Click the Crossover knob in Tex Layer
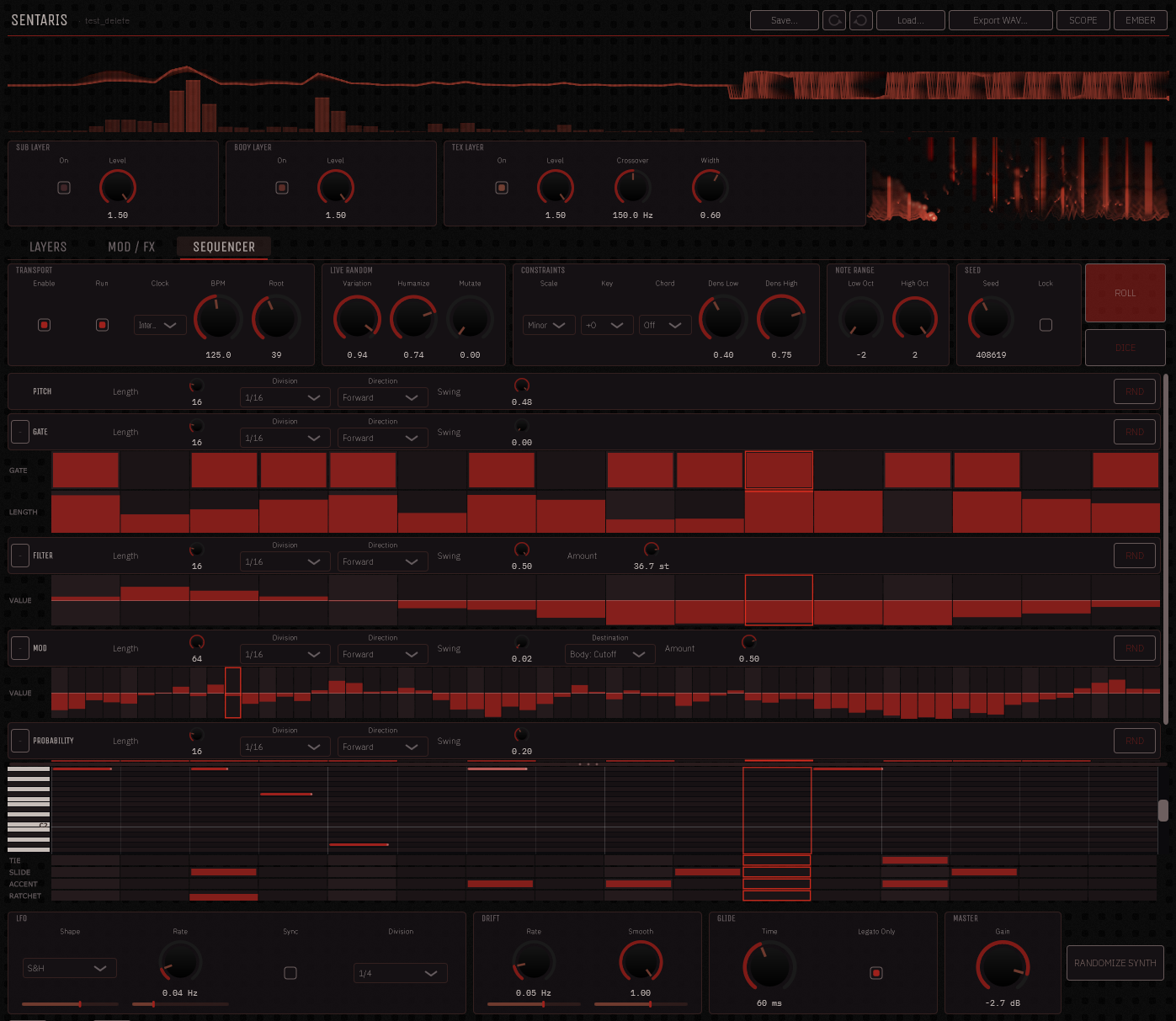This screenshot has height=1021, width=1176. (632, 187)
